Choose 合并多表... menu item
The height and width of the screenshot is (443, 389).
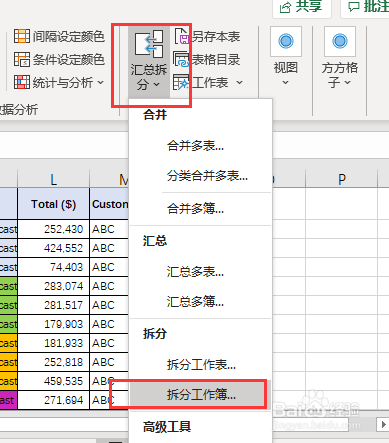(x=200, y=146)
